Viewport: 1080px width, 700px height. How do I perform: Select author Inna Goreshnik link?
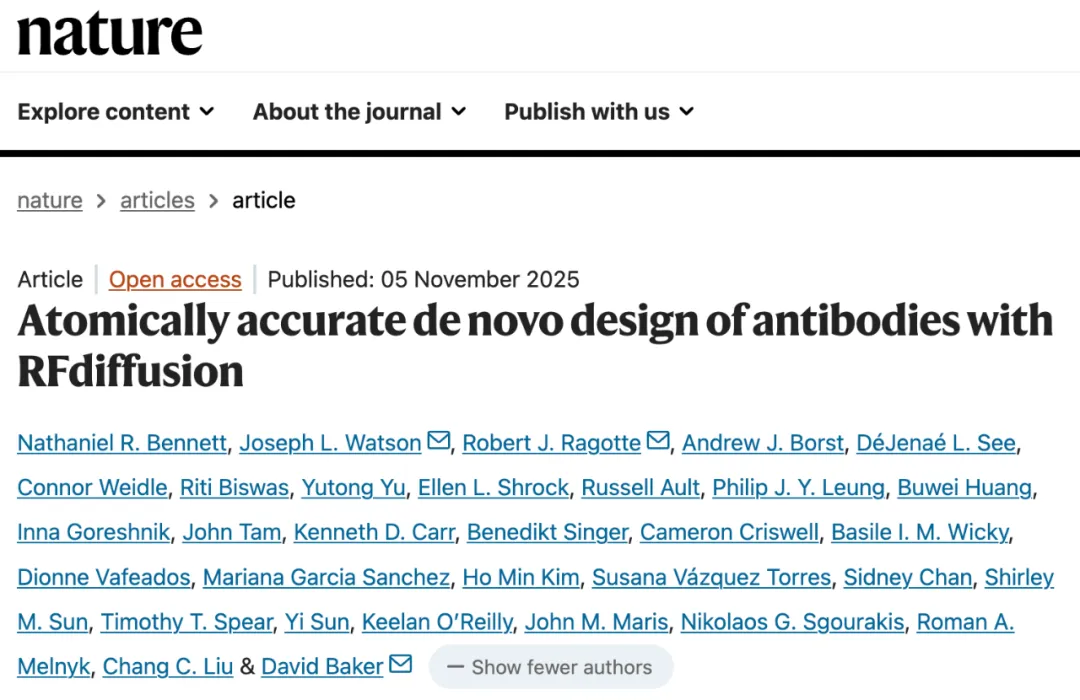pyautogui.click(x=93, y=532)
